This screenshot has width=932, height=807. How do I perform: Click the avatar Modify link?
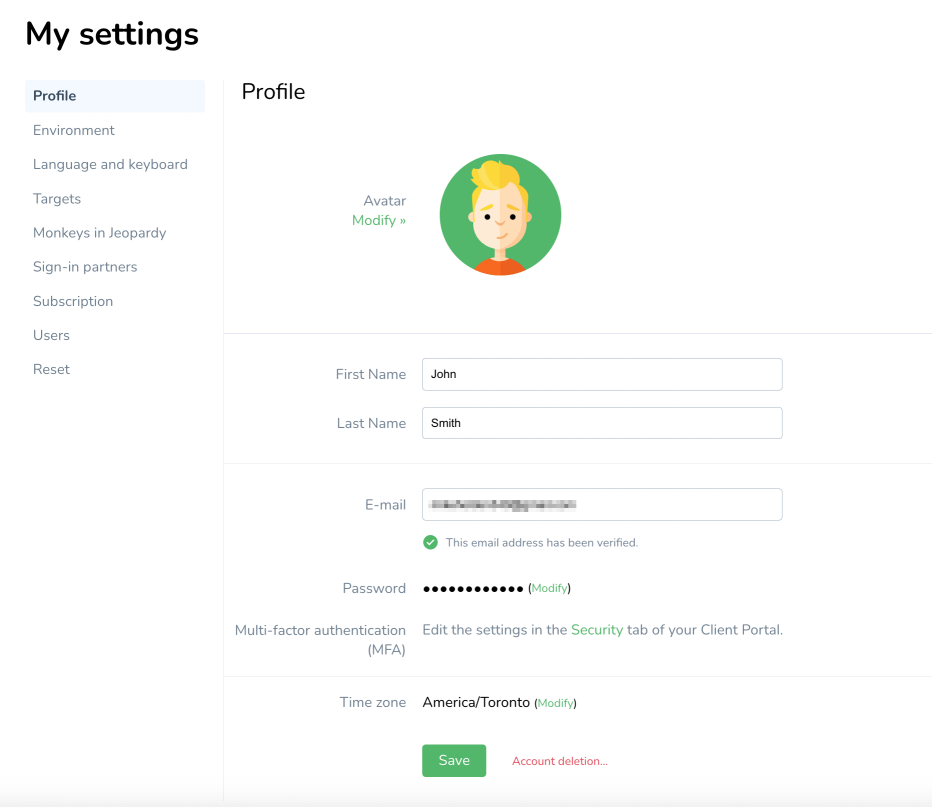click(379, 220)
